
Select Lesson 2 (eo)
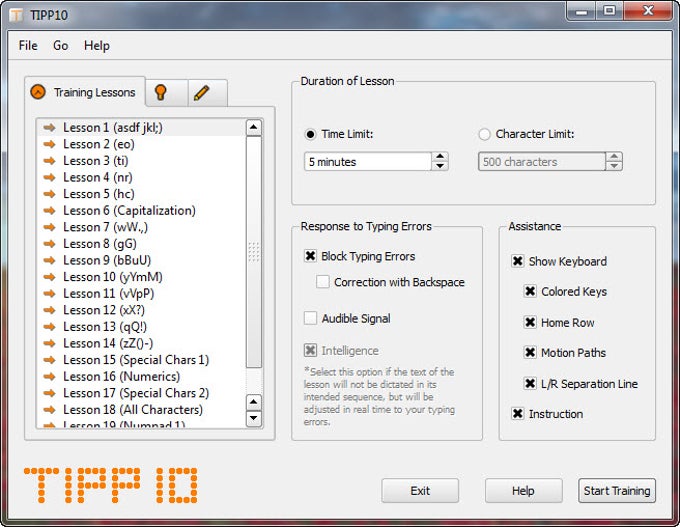[x=142, y=144]
